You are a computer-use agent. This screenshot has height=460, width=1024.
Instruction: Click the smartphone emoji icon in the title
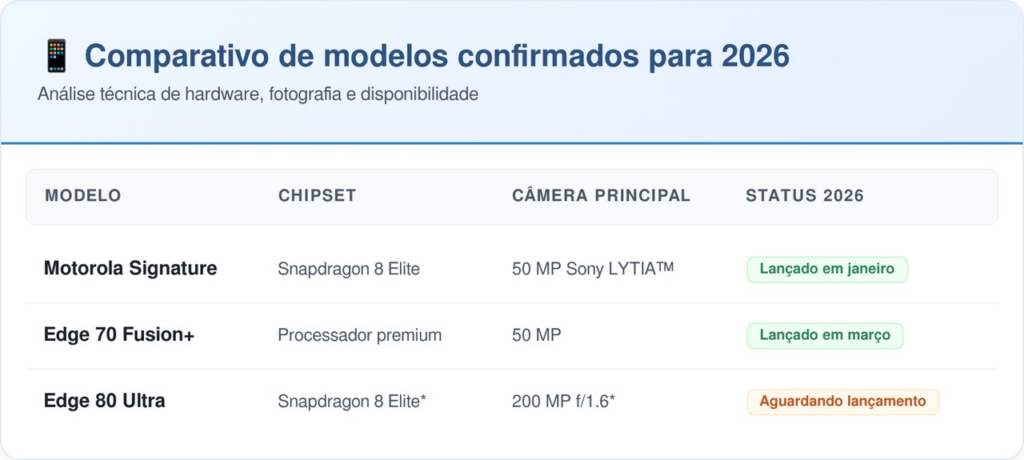pos(56,56)
